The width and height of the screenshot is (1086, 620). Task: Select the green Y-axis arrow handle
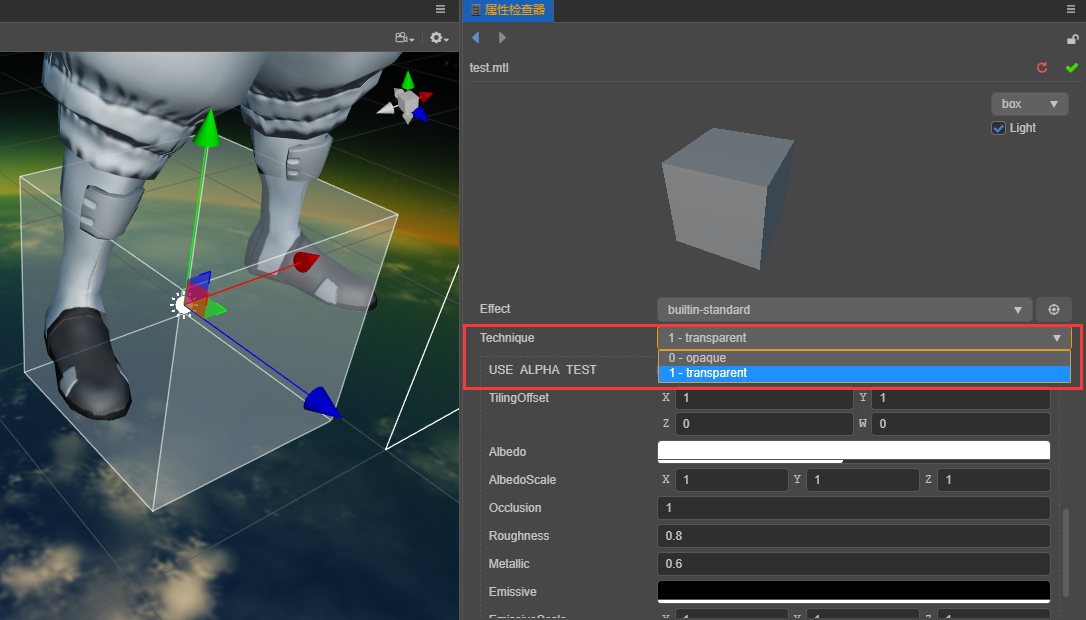[206, 129]
